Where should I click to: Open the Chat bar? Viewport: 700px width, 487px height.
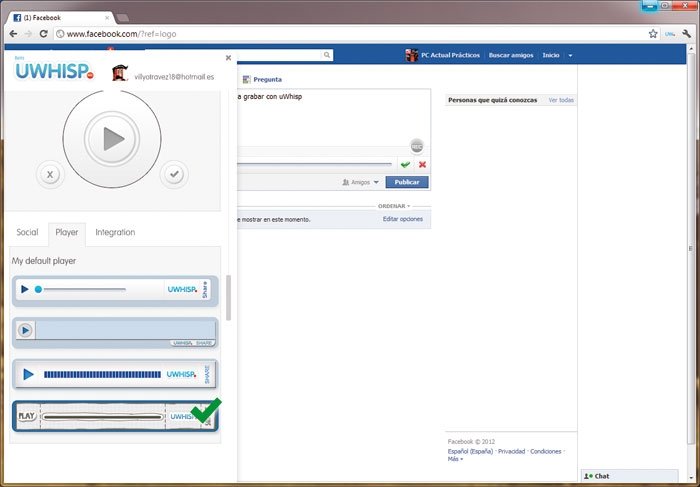pyautogui.click(x=629, y=476)
